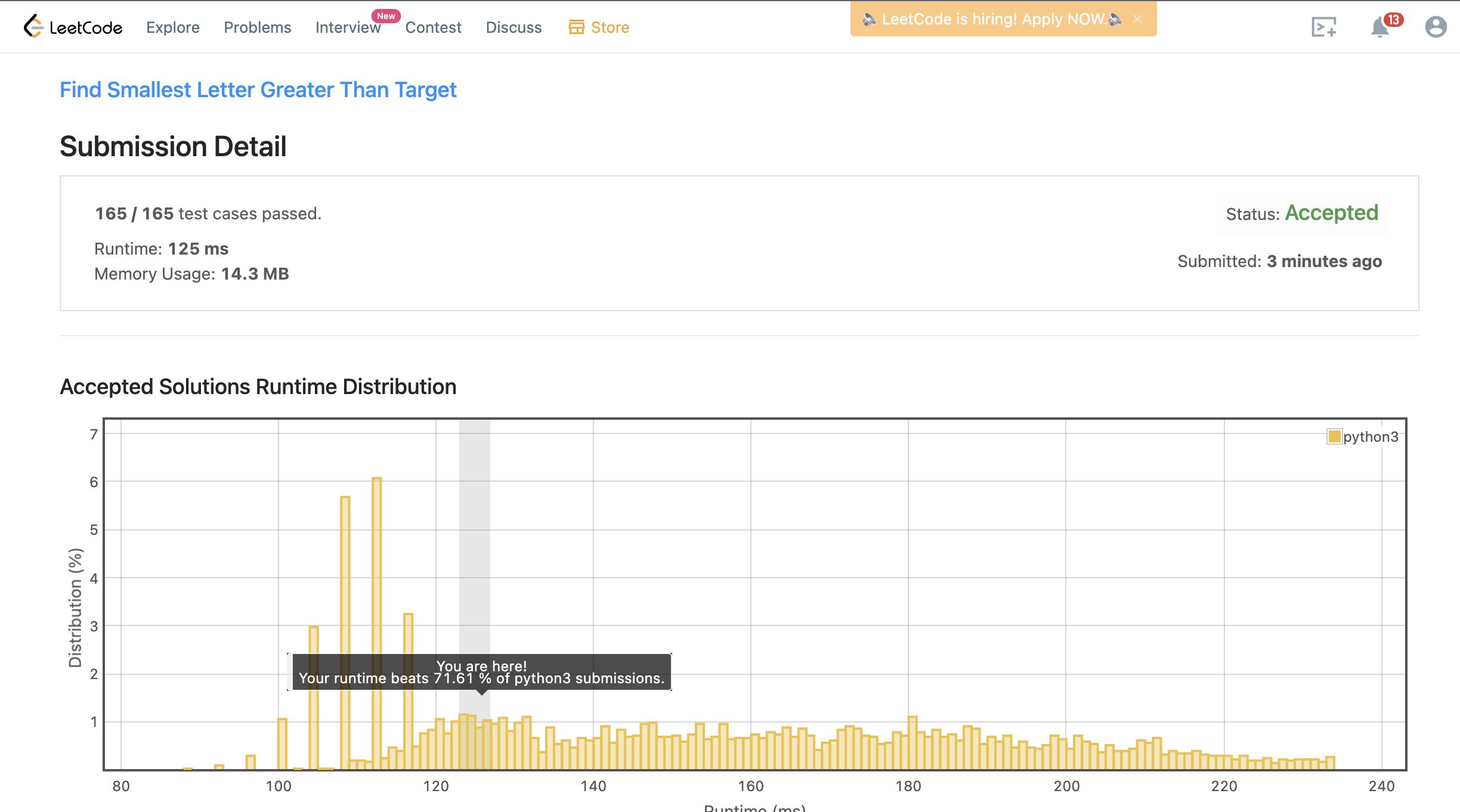Open Find Smallest Letter Greater Than Target link
The image size is (1460, 812).
tap(258, 89)
